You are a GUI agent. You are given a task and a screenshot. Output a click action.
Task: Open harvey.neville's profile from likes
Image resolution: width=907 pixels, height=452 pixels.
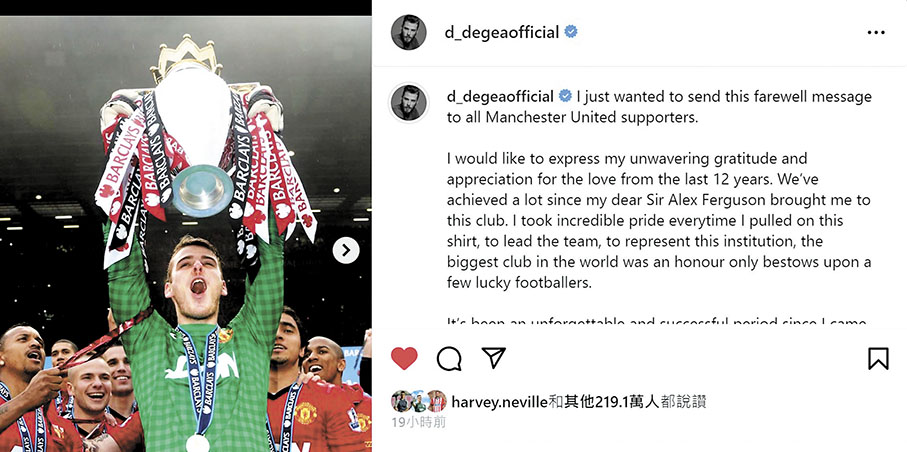(x=499, y=402)
